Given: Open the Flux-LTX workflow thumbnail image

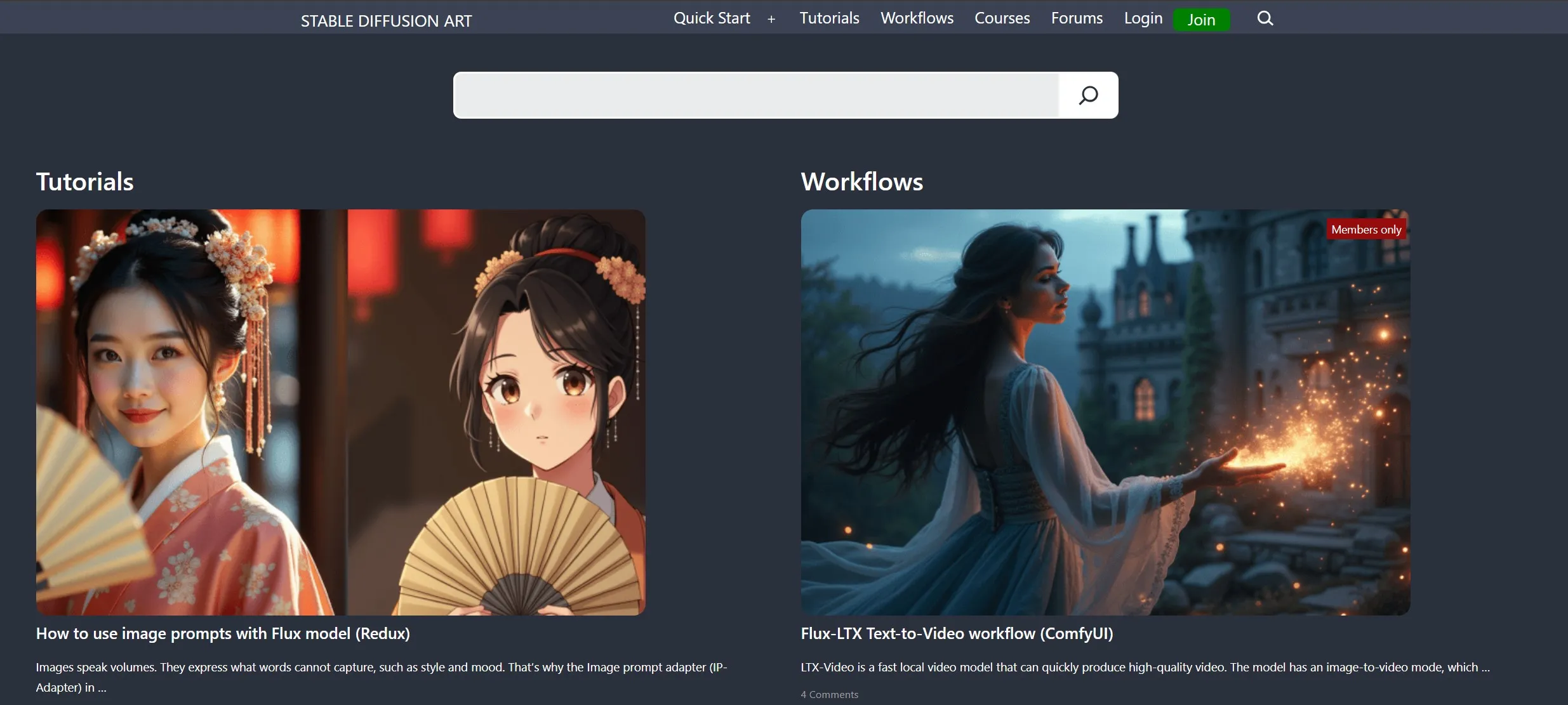Looking at the screenshot, I should (x=1105, y=412).
